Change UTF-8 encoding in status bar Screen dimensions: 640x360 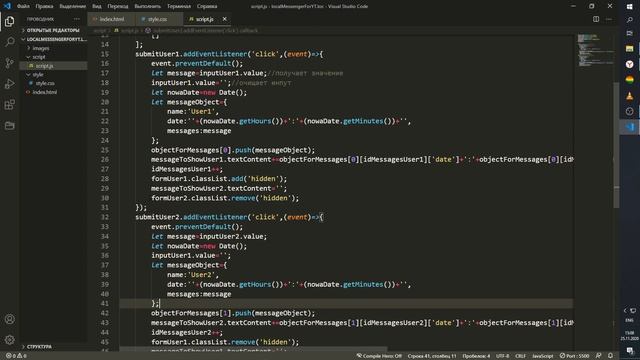click(x=502, y=356)
